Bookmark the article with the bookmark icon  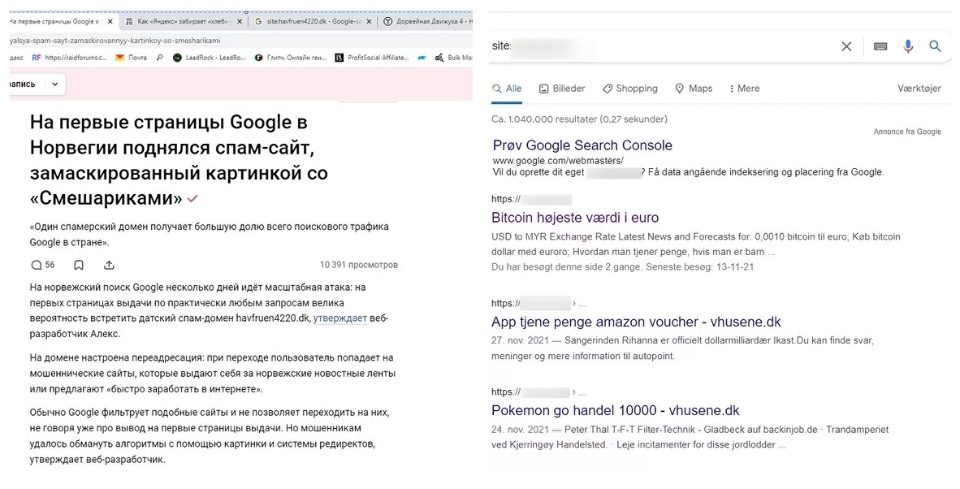[x=78, y=265]
